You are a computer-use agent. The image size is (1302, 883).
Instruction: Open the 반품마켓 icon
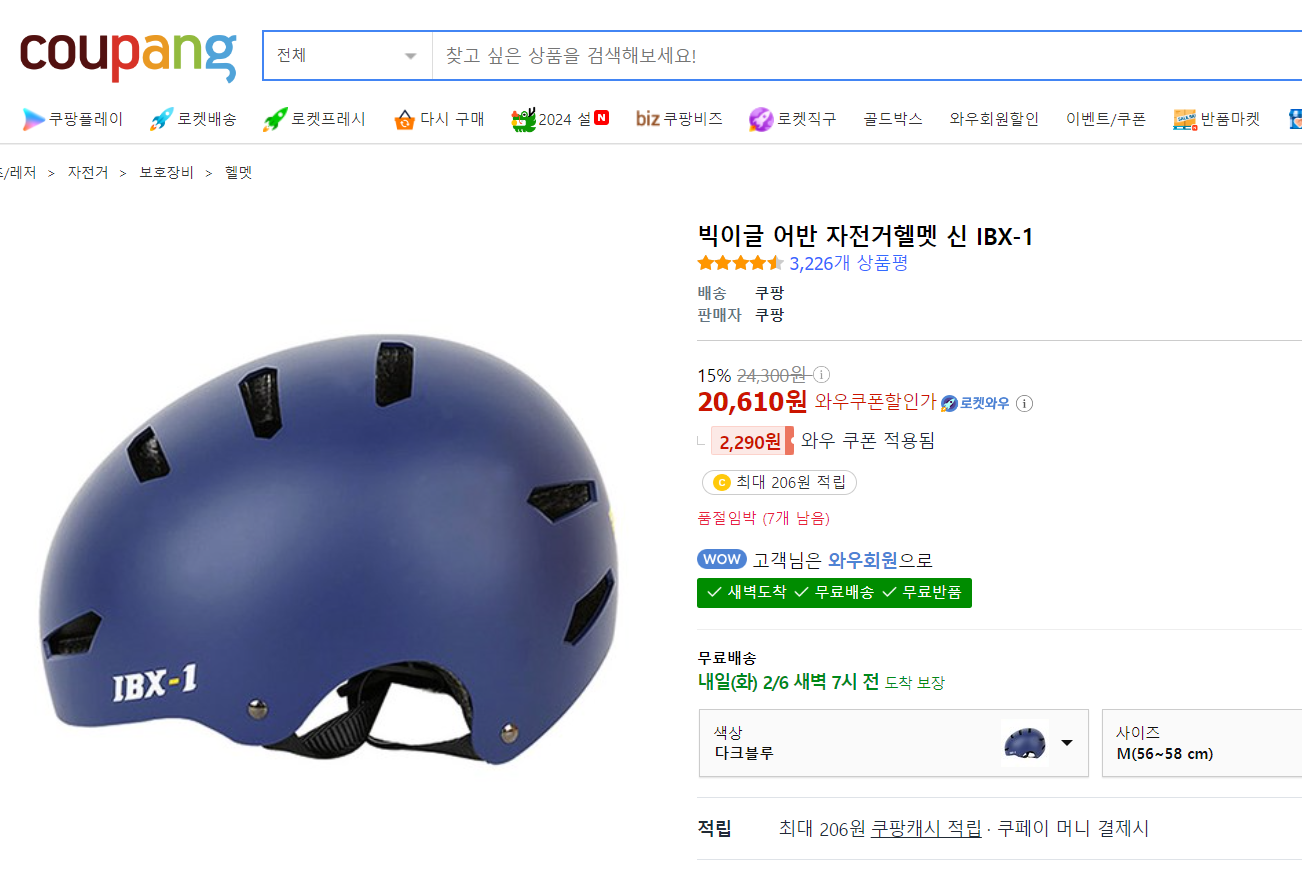[x=1185, y=119]
